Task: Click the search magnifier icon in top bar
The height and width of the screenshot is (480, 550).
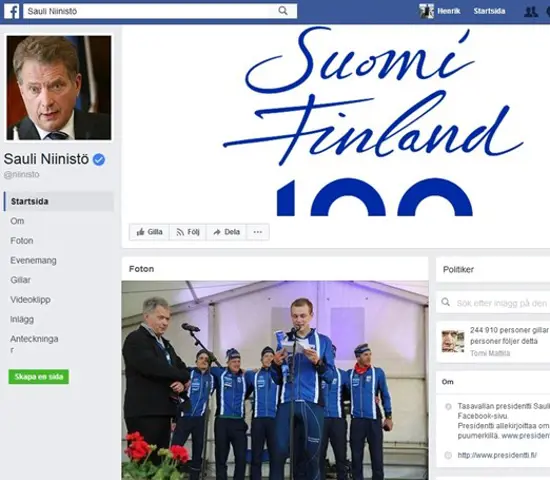Action: [283, 11]
